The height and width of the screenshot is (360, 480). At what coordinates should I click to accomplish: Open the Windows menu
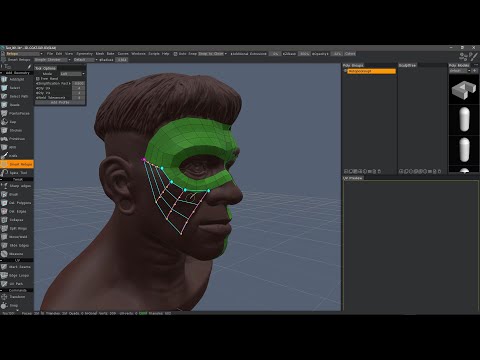(x=138, y=54)
